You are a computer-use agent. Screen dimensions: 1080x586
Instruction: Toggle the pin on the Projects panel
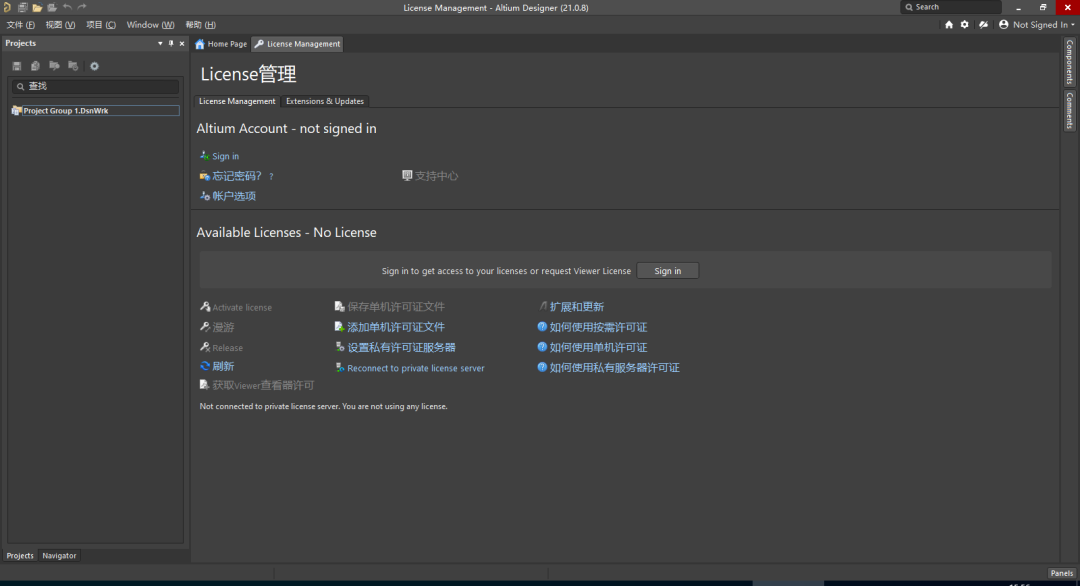tap(169, 42)
